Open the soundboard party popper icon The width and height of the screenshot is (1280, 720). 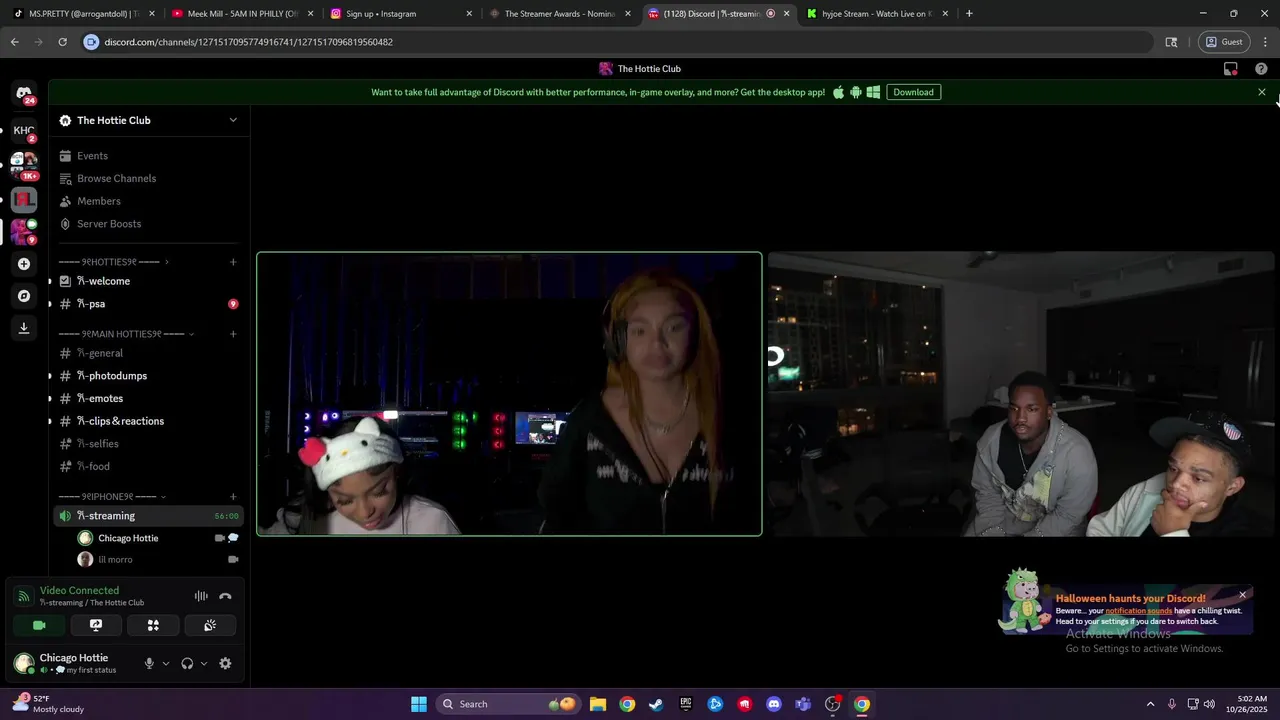[x=210, y=625]
